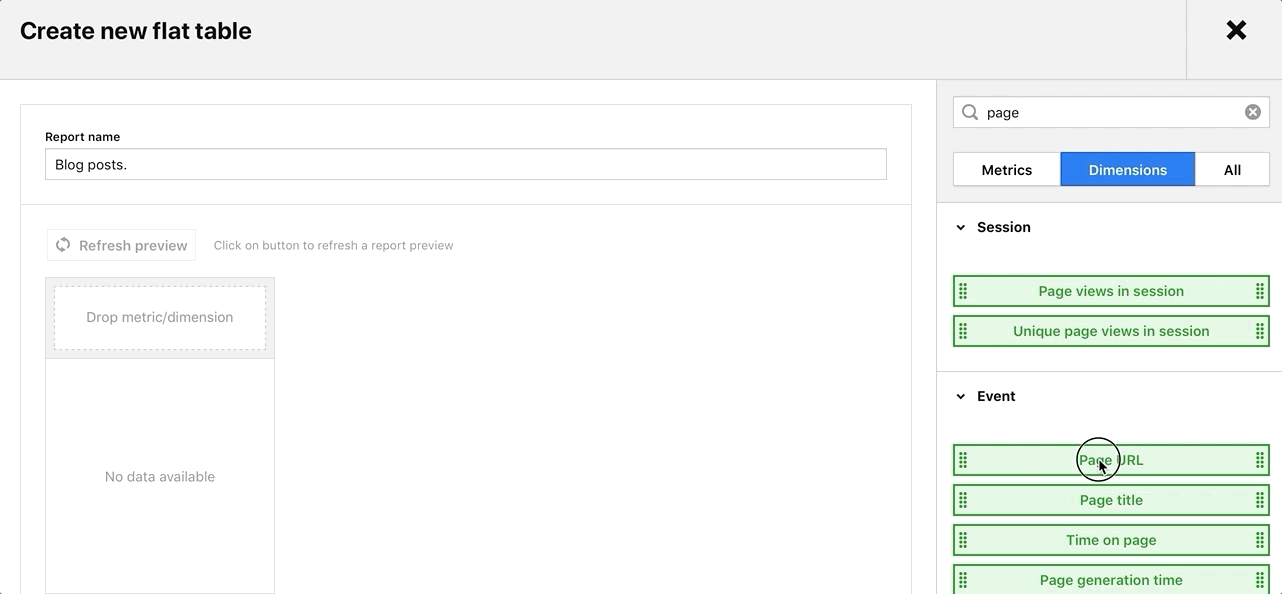Click the 'Report name' label
1282x594 pixels.
coord(83,137)
